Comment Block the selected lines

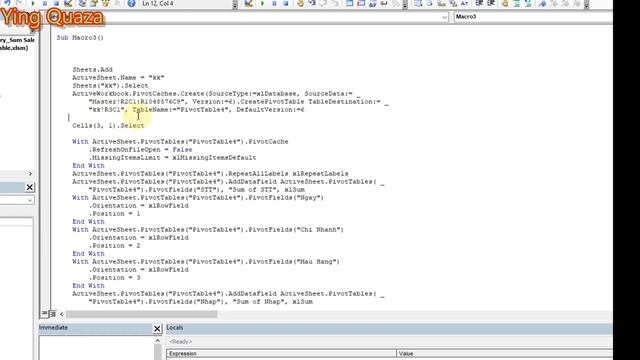point(516,3)
